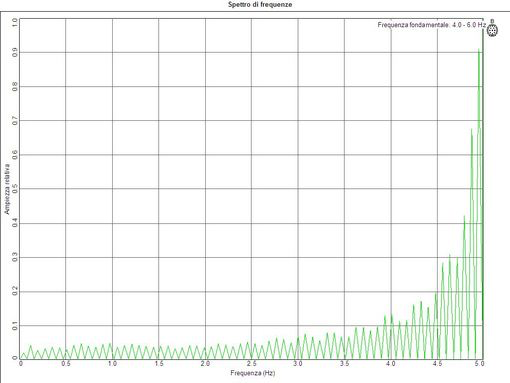Click the round sensor icon beside the chart
510x383 pixels.
[x=492, y=30]
